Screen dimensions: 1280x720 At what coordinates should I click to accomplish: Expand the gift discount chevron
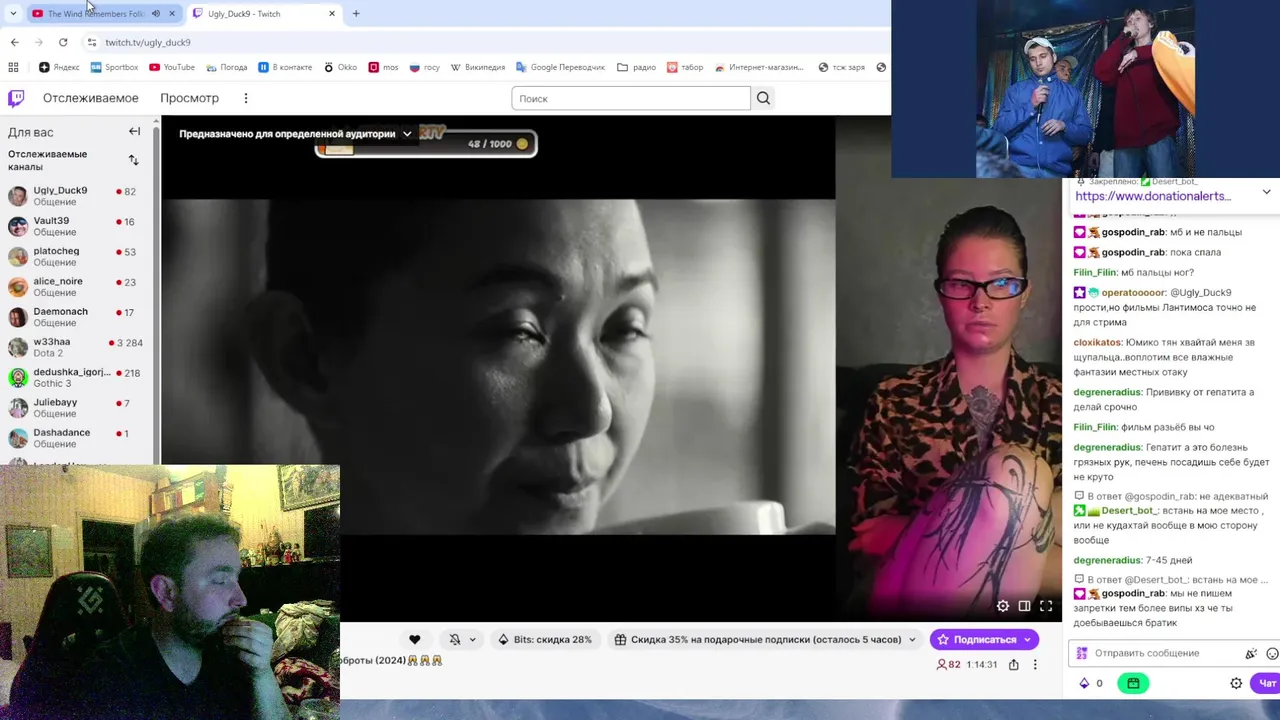910,639
